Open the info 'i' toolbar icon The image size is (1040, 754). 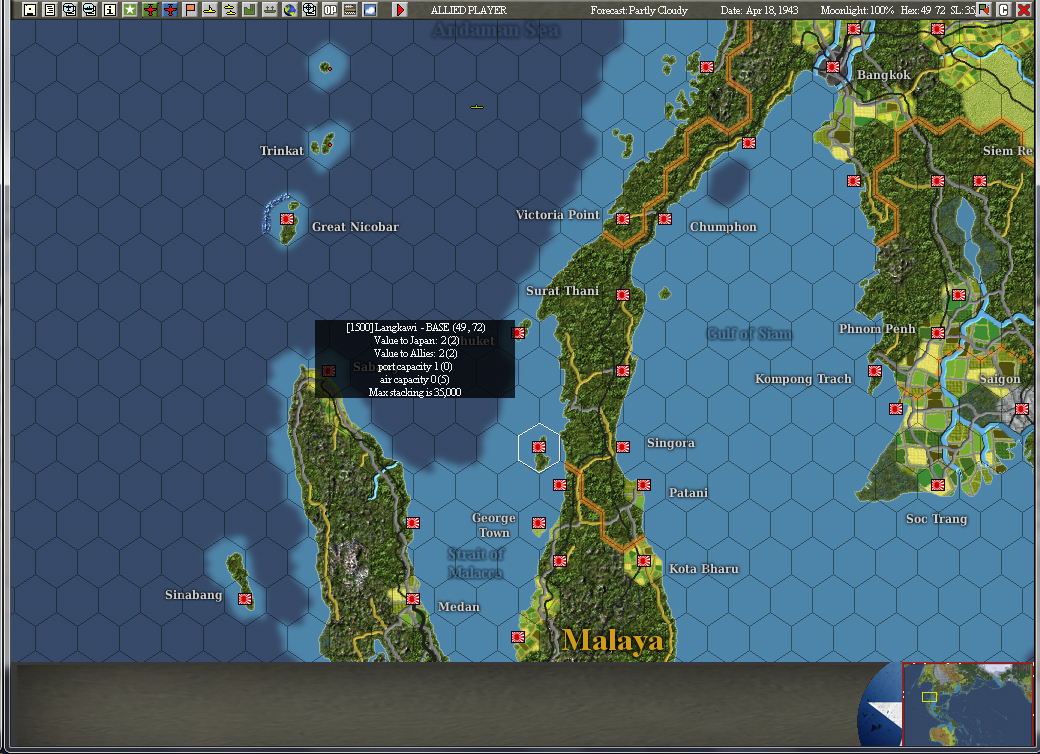click(109, 9)
